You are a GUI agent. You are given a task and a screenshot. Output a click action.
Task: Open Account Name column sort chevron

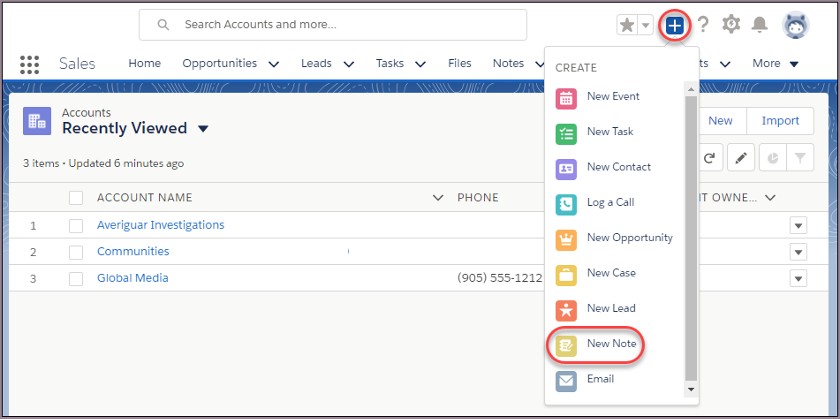click(438, 198)
